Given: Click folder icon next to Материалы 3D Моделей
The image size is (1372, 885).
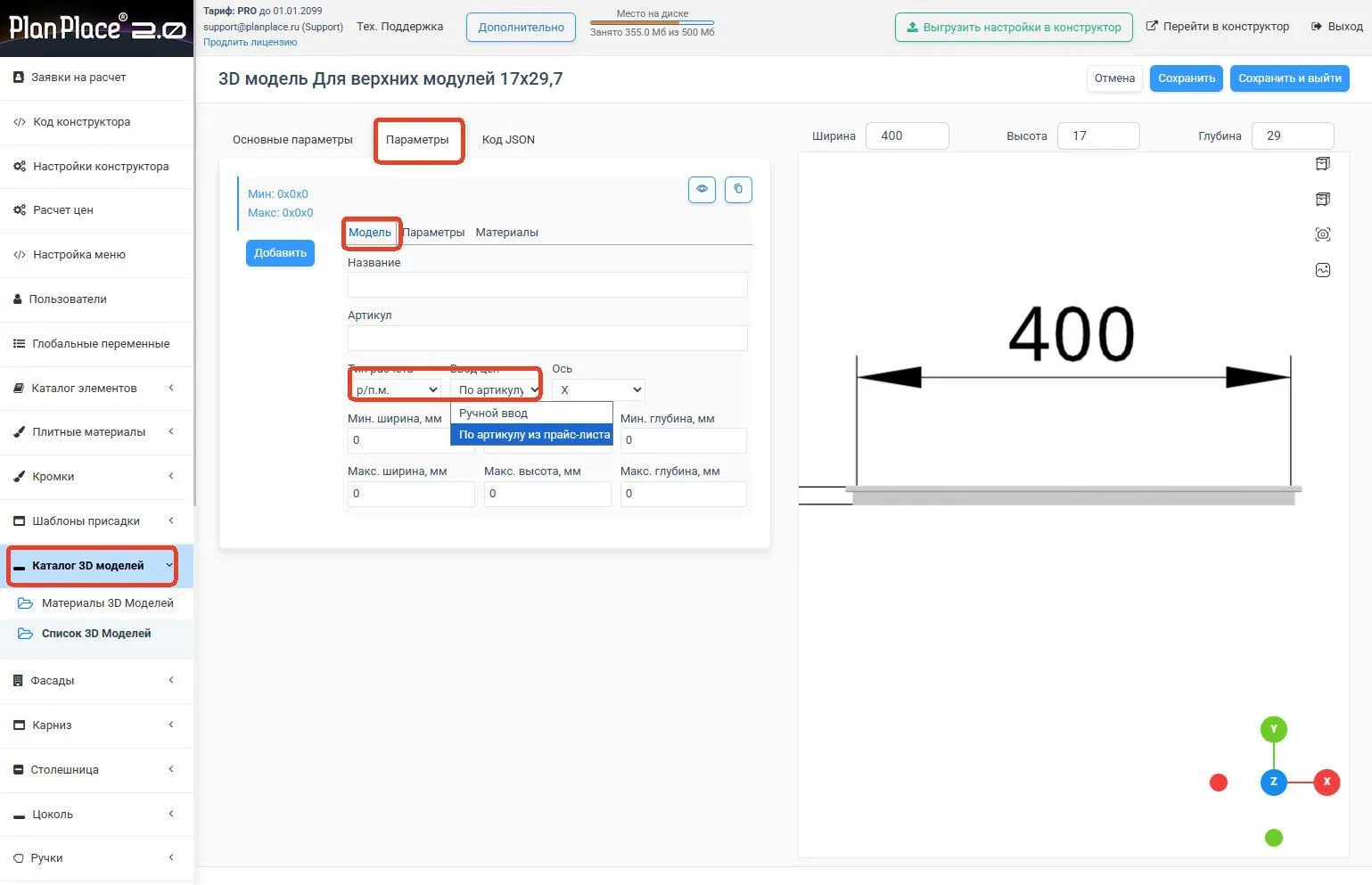Looking at the screenshot, I should (x=25, y=603).
